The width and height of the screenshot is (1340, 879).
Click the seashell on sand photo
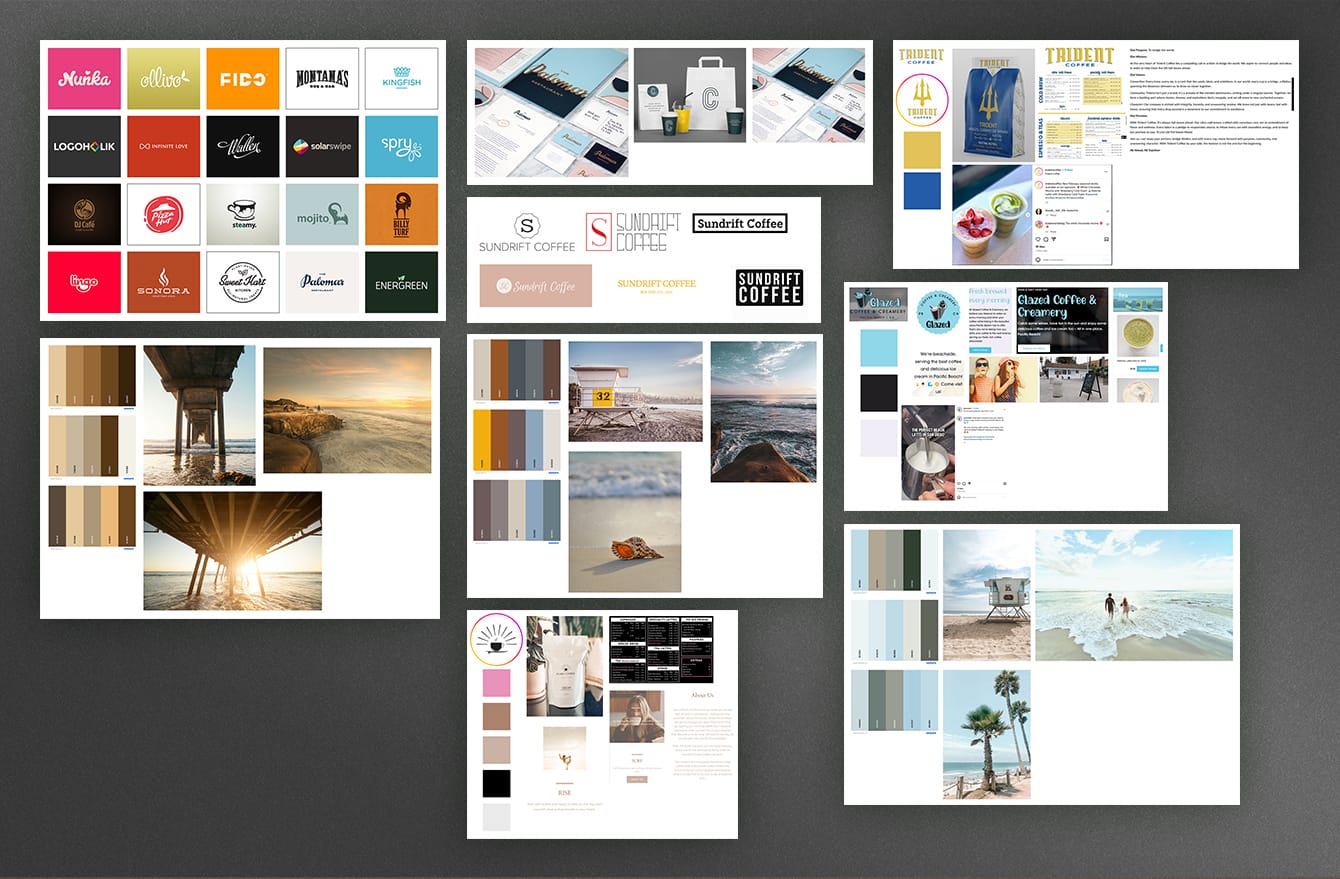[626, 522]
